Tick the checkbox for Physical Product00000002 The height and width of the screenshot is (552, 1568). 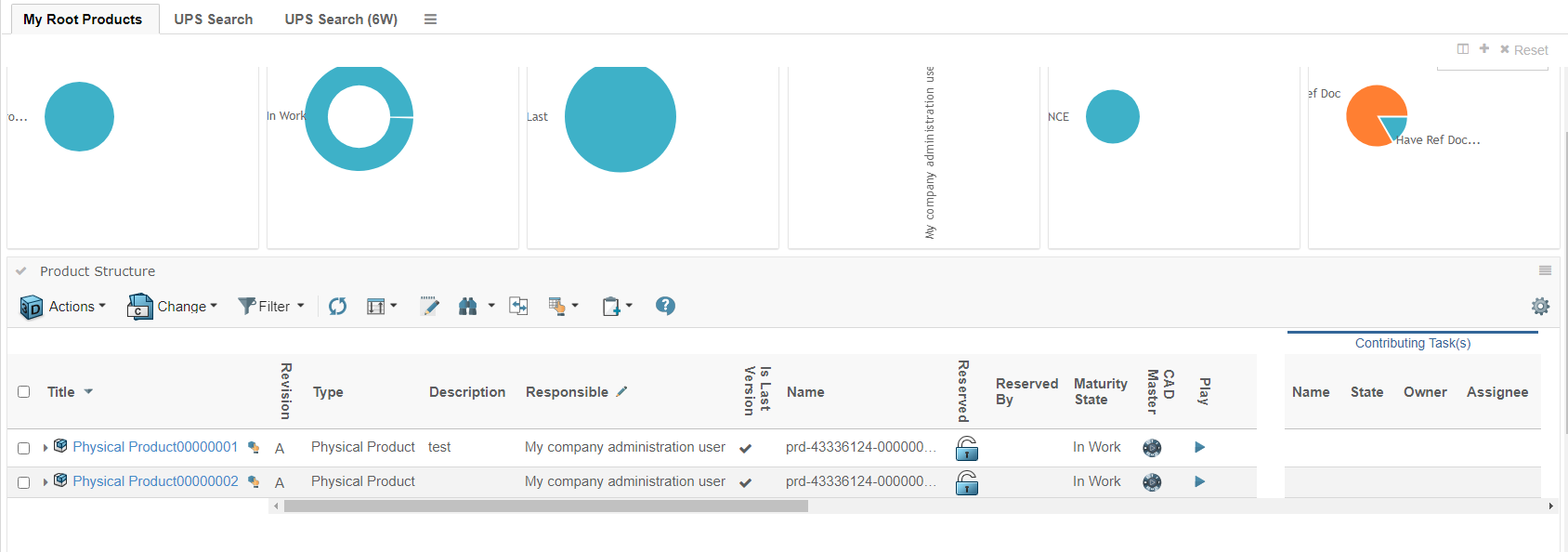coord(24,482)
